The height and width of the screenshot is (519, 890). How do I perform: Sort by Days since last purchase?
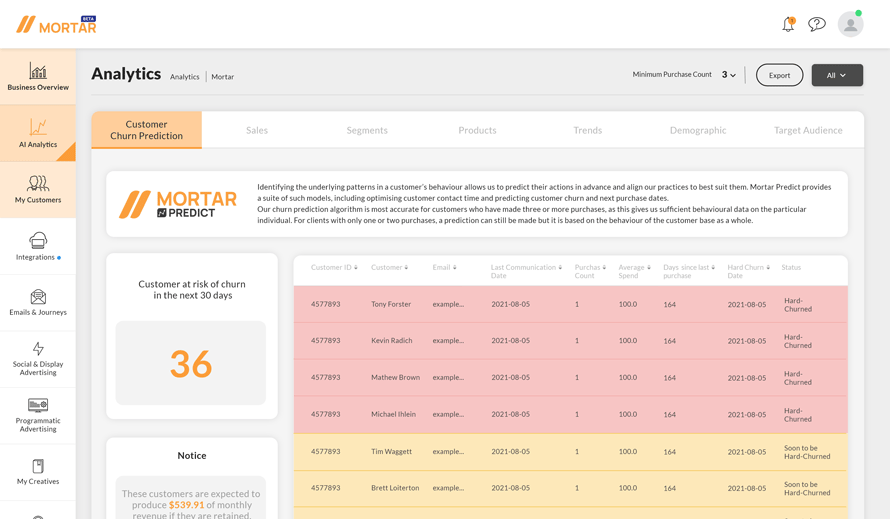[689, 271]
